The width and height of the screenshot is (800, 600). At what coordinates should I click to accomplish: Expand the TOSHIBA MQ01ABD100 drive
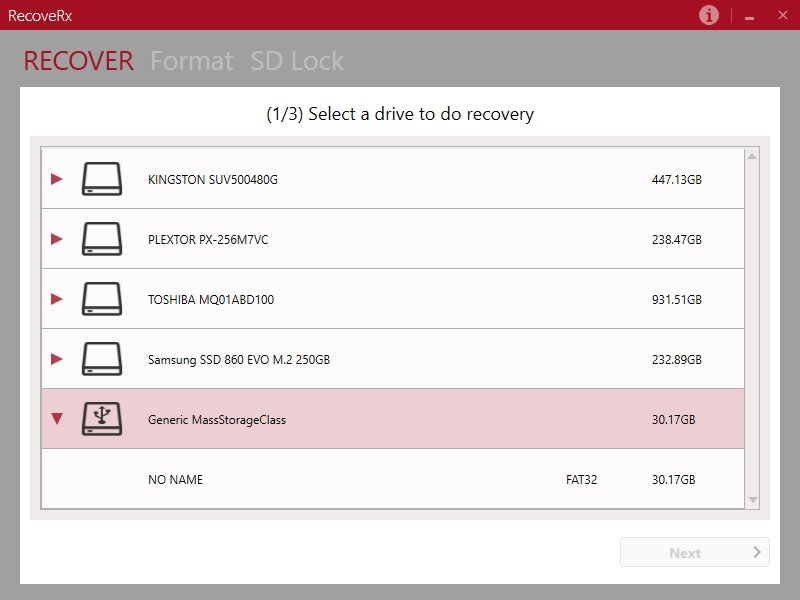57,299
